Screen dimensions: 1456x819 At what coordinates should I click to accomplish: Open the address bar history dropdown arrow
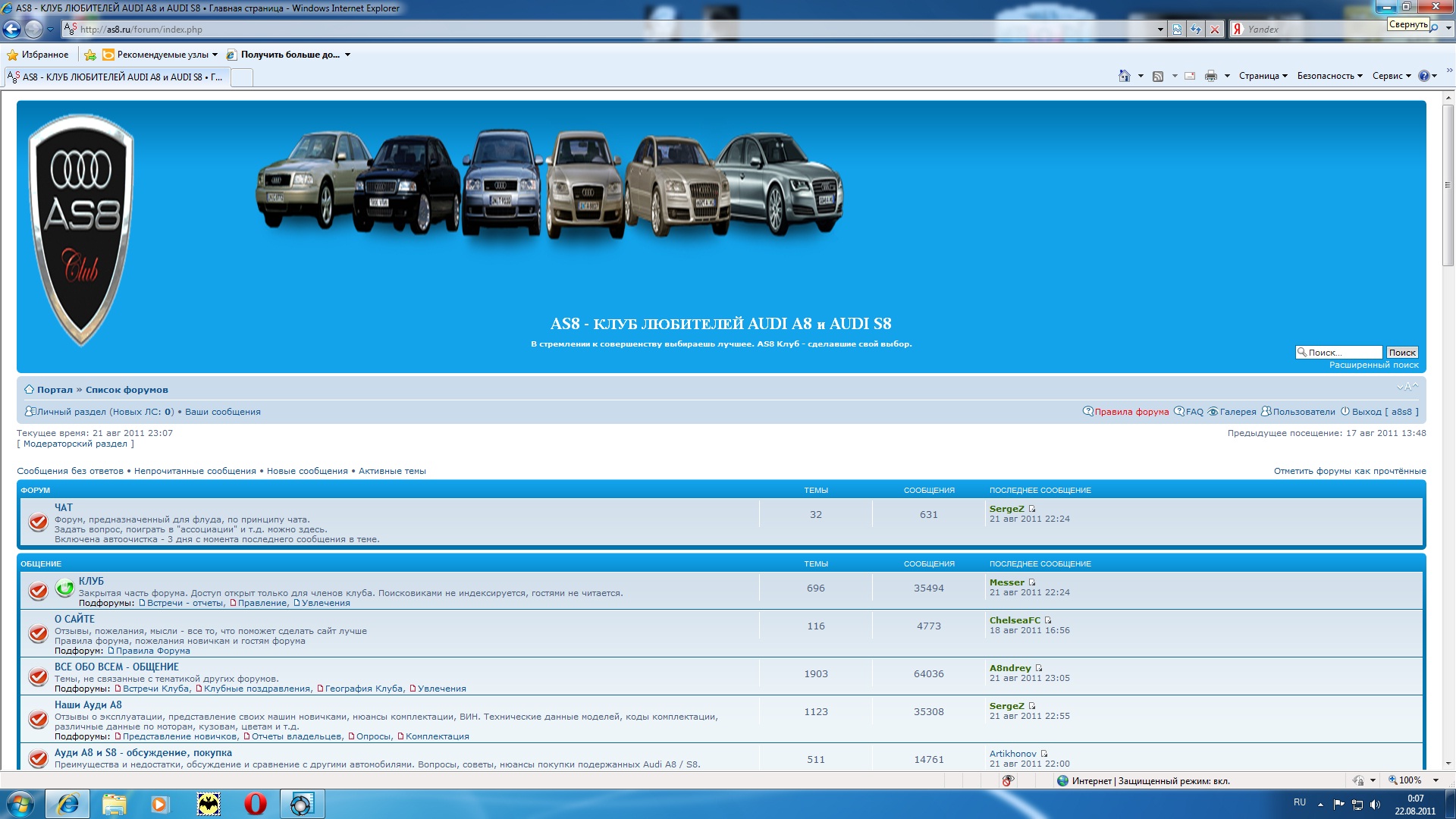click(1160, 30)
